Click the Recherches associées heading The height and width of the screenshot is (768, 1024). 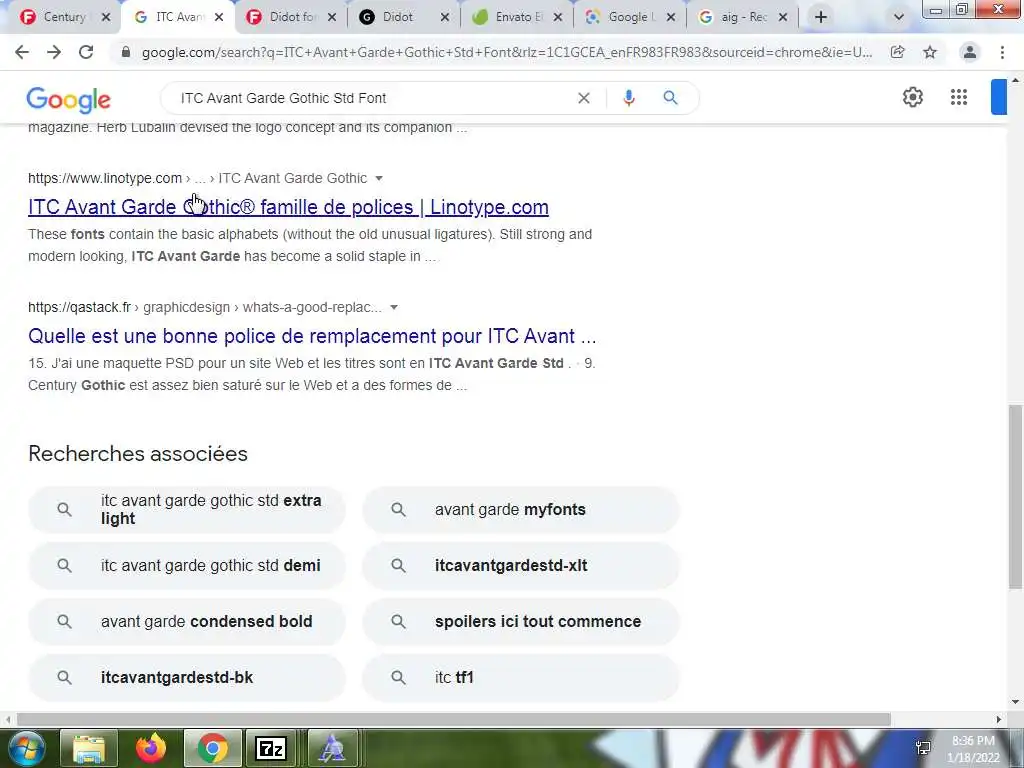pyautogui.click(x=138, y=453)
